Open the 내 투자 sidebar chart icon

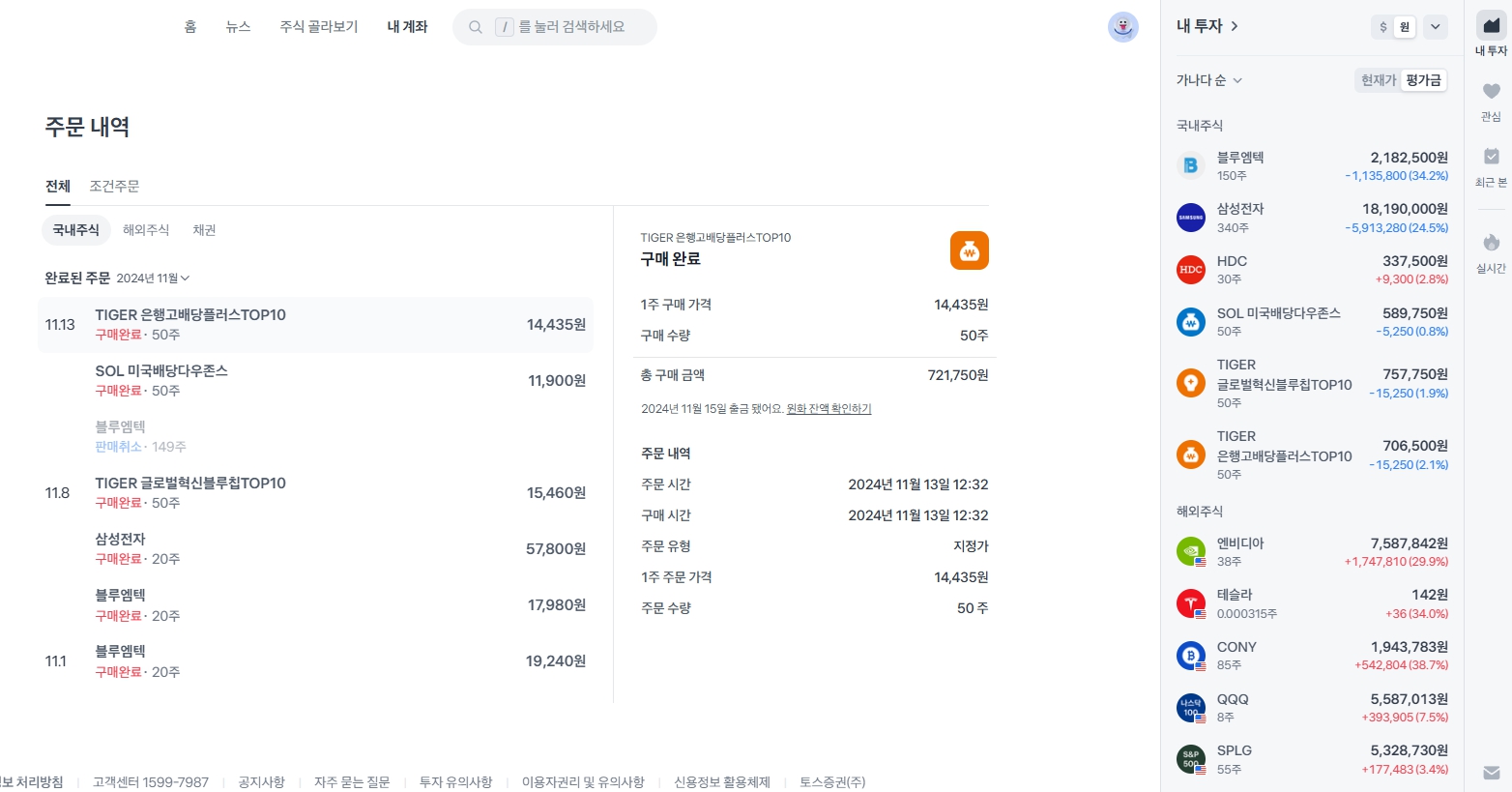(1492, 26)
